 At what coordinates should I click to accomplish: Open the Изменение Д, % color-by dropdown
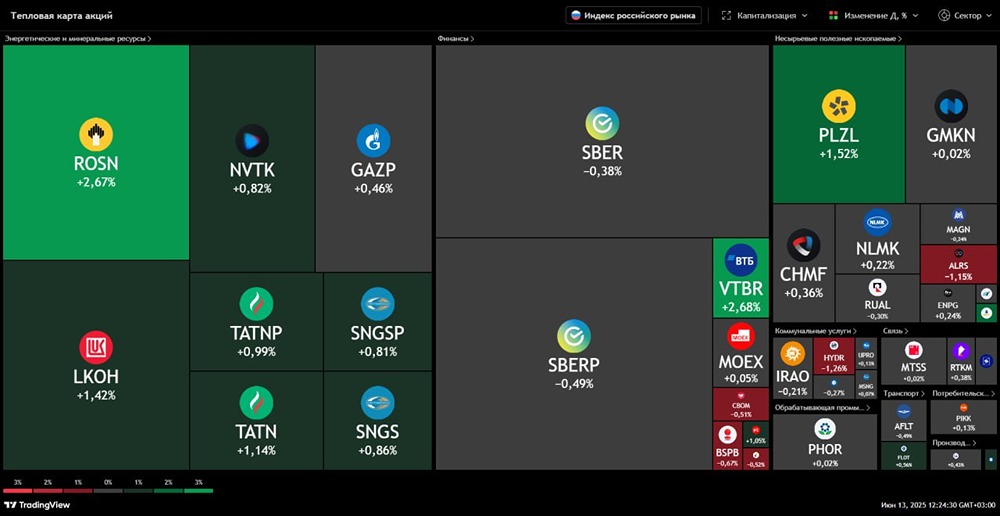tap(873, 15)
